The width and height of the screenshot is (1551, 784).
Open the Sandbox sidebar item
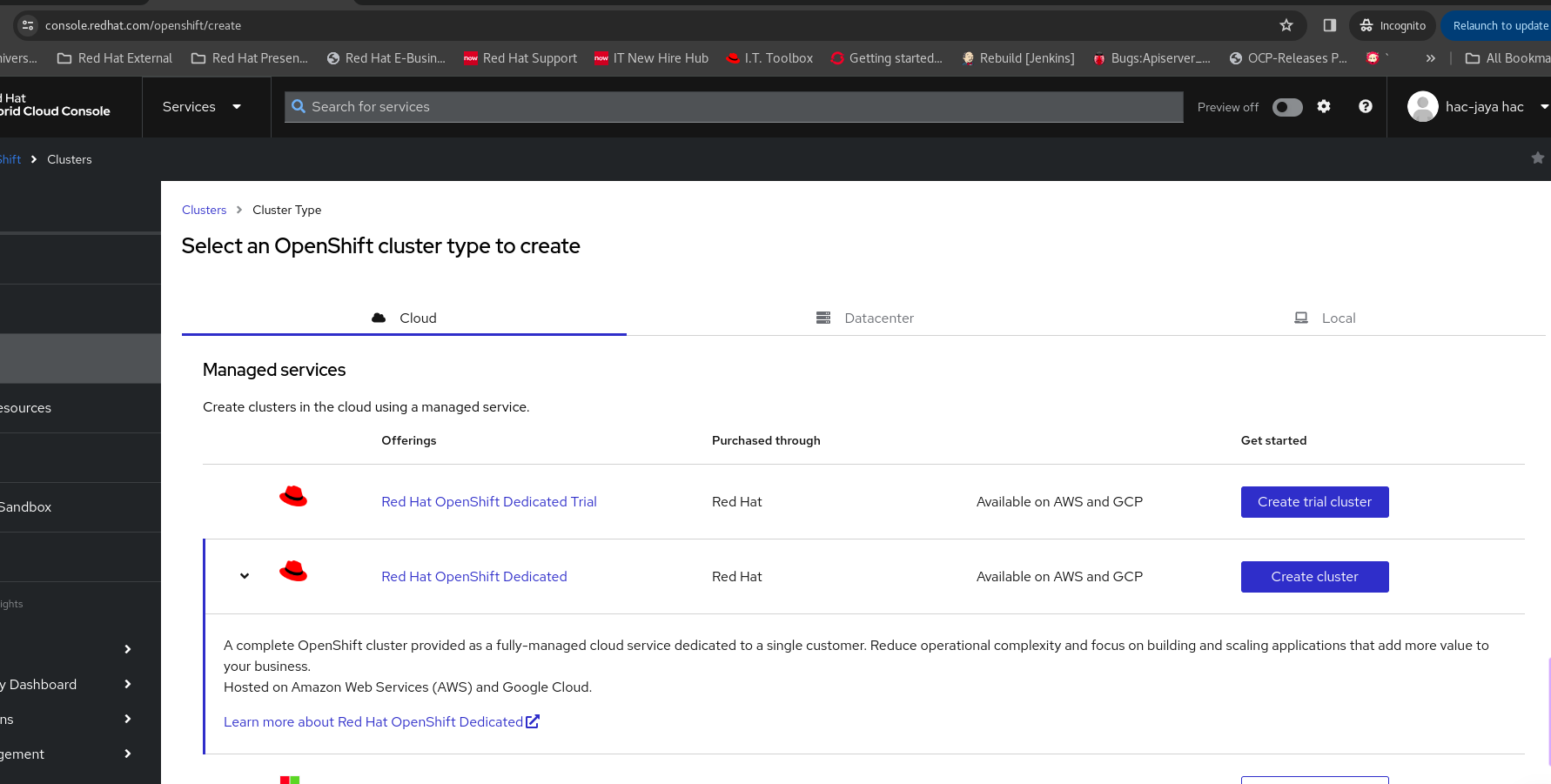[x=80, y=507]
